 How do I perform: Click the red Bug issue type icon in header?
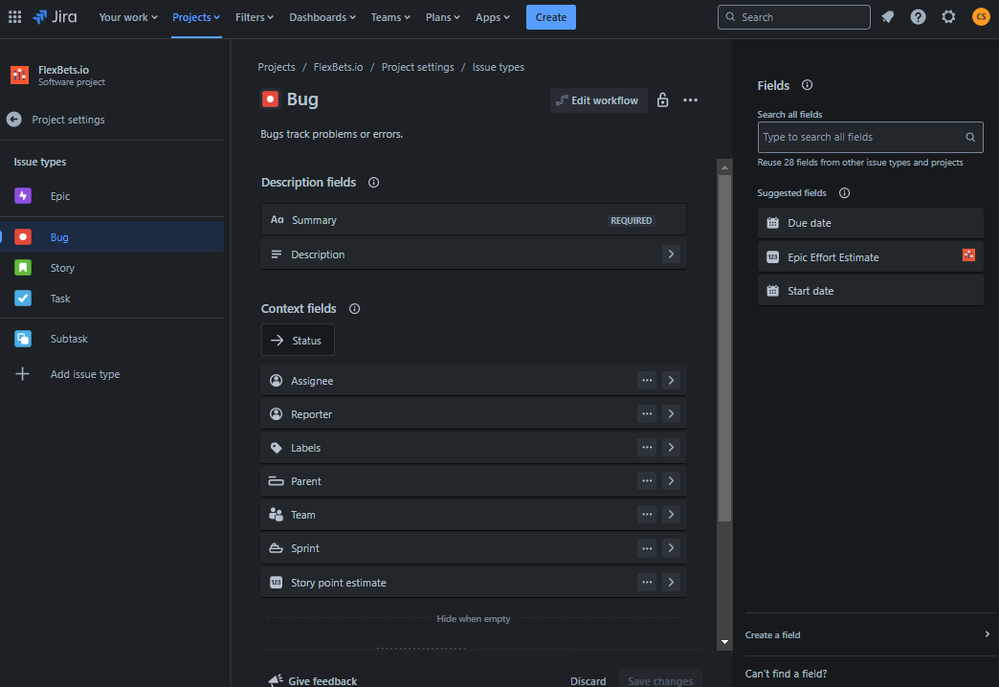point(270,99)
